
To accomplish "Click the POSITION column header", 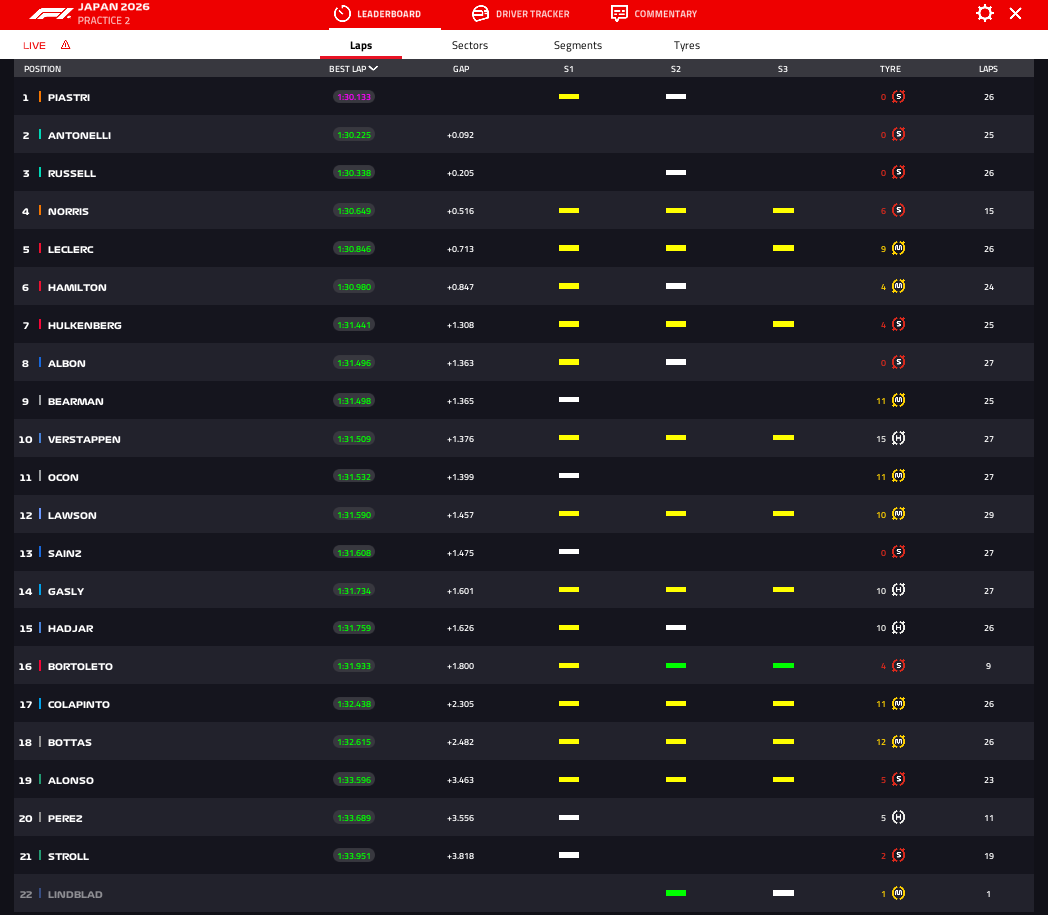I will pos(42,69).
